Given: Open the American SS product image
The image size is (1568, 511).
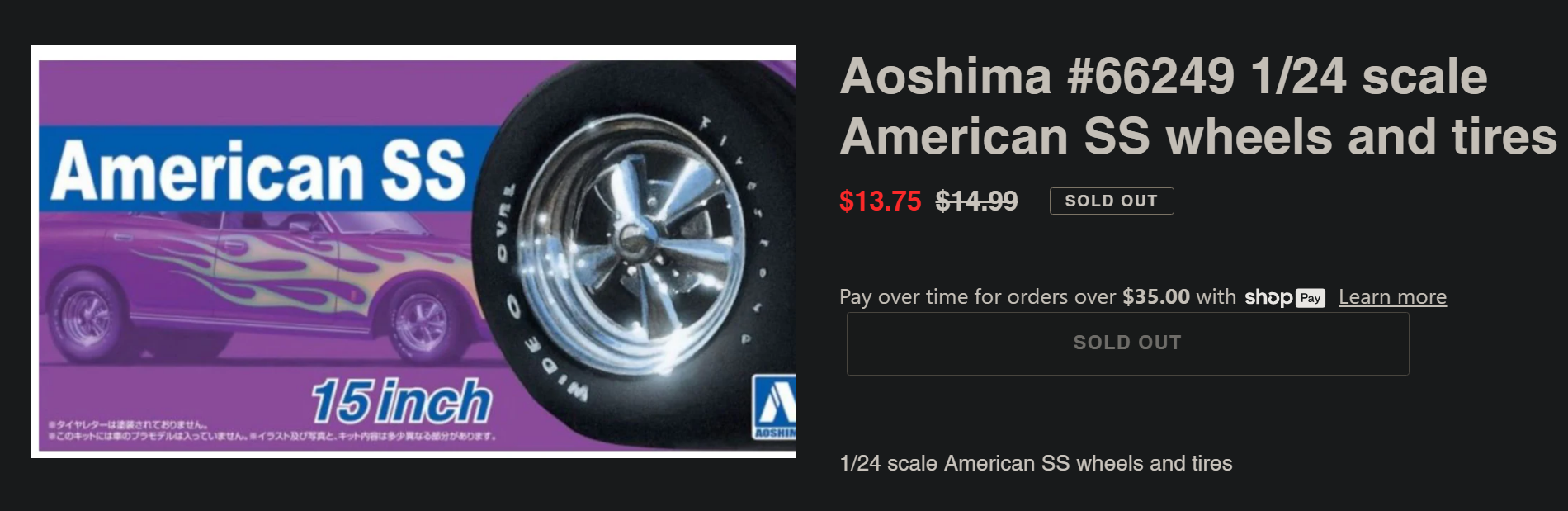Looking at the screenshot, I should pos(413,252).
